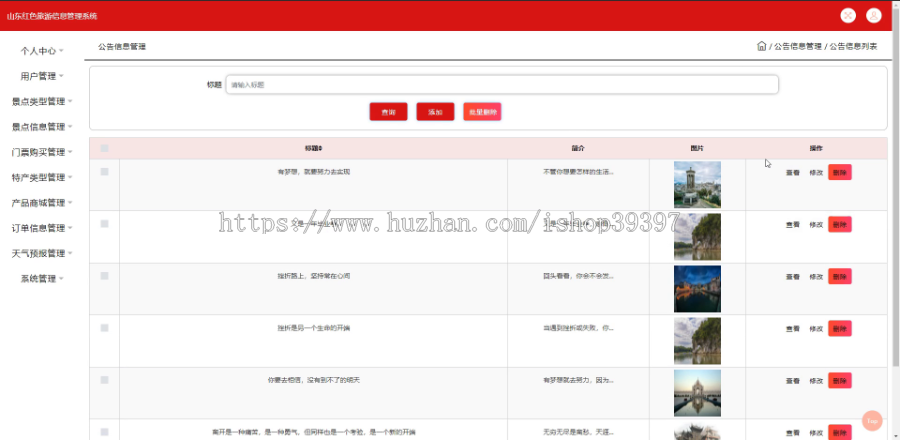Click the summary text 不管你想要怎样的生活...
The height and width of the screenshot is (440, 900).
(x=578, y=172)
